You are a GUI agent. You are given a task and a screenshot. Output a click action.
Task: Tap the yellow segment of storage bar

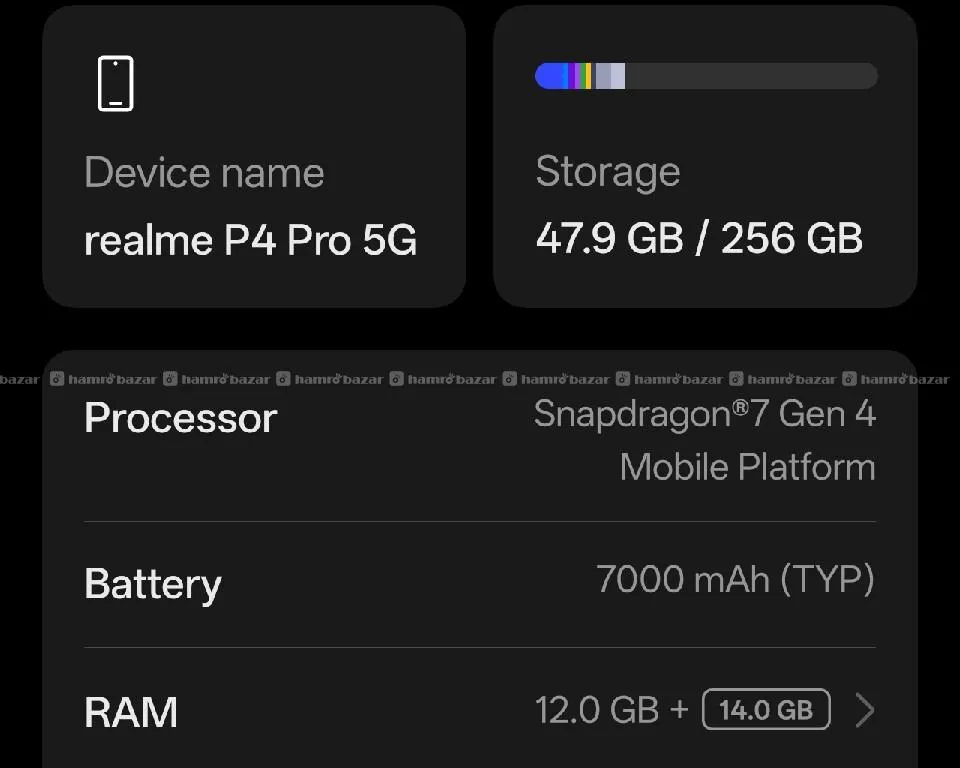[588, 76]
